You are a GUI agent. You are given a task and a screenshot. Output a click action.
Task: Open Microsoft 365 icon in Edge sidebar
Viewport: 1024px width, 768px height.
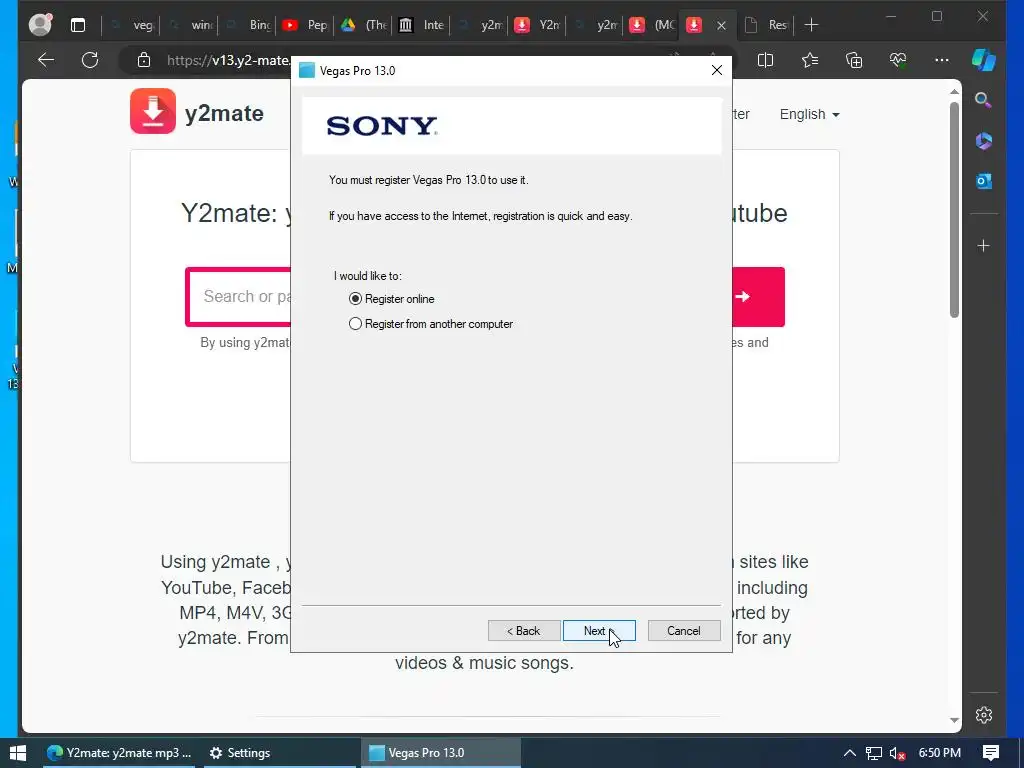(x=984, y=140)
